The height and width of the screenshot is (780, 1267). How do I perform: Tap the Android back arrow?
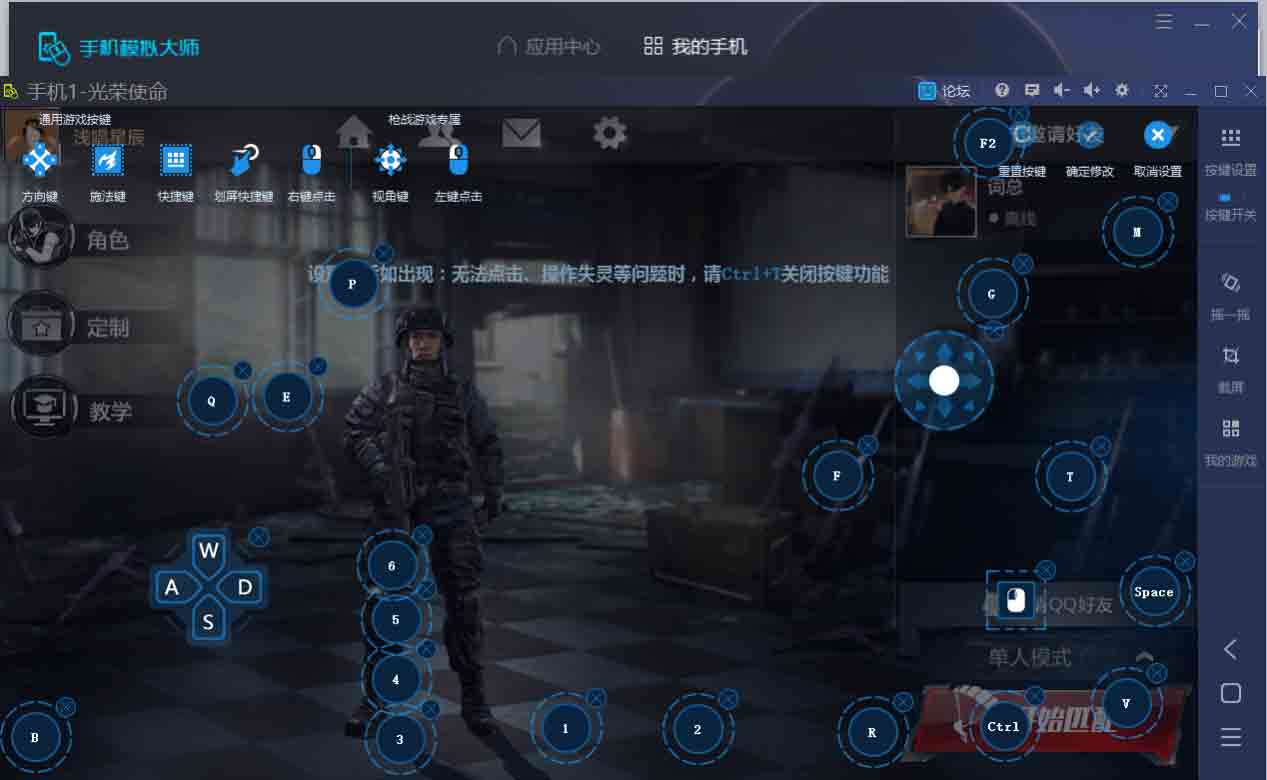click(x=1231, y=649)
